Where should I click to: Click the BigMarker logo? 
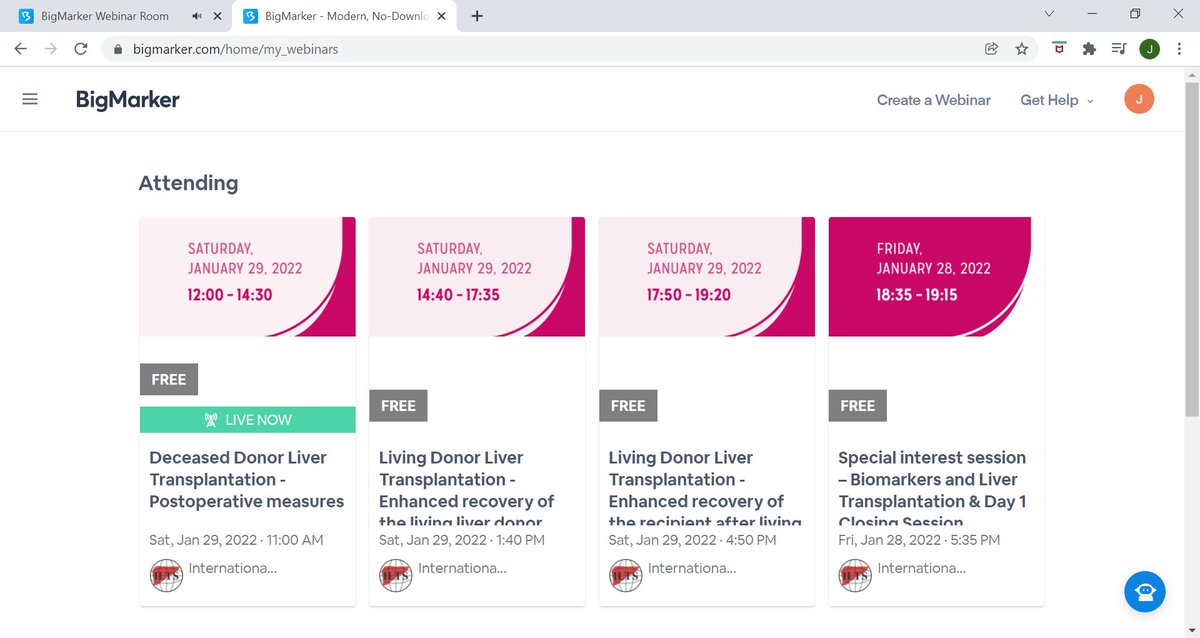[128, 99]
